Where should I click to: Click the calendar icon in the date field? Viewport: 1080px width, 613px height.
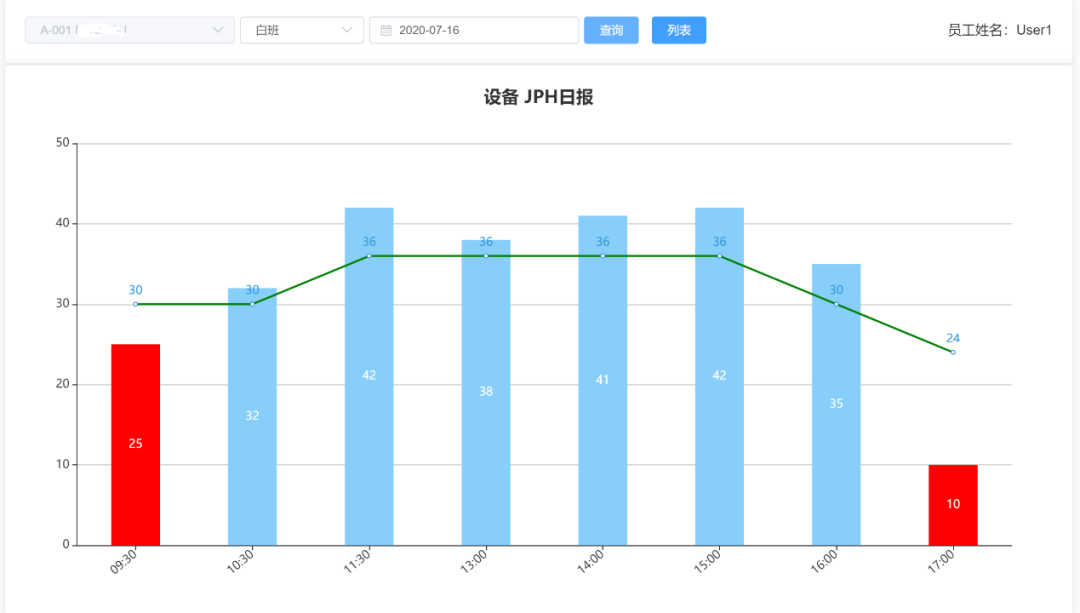point(386,31)
